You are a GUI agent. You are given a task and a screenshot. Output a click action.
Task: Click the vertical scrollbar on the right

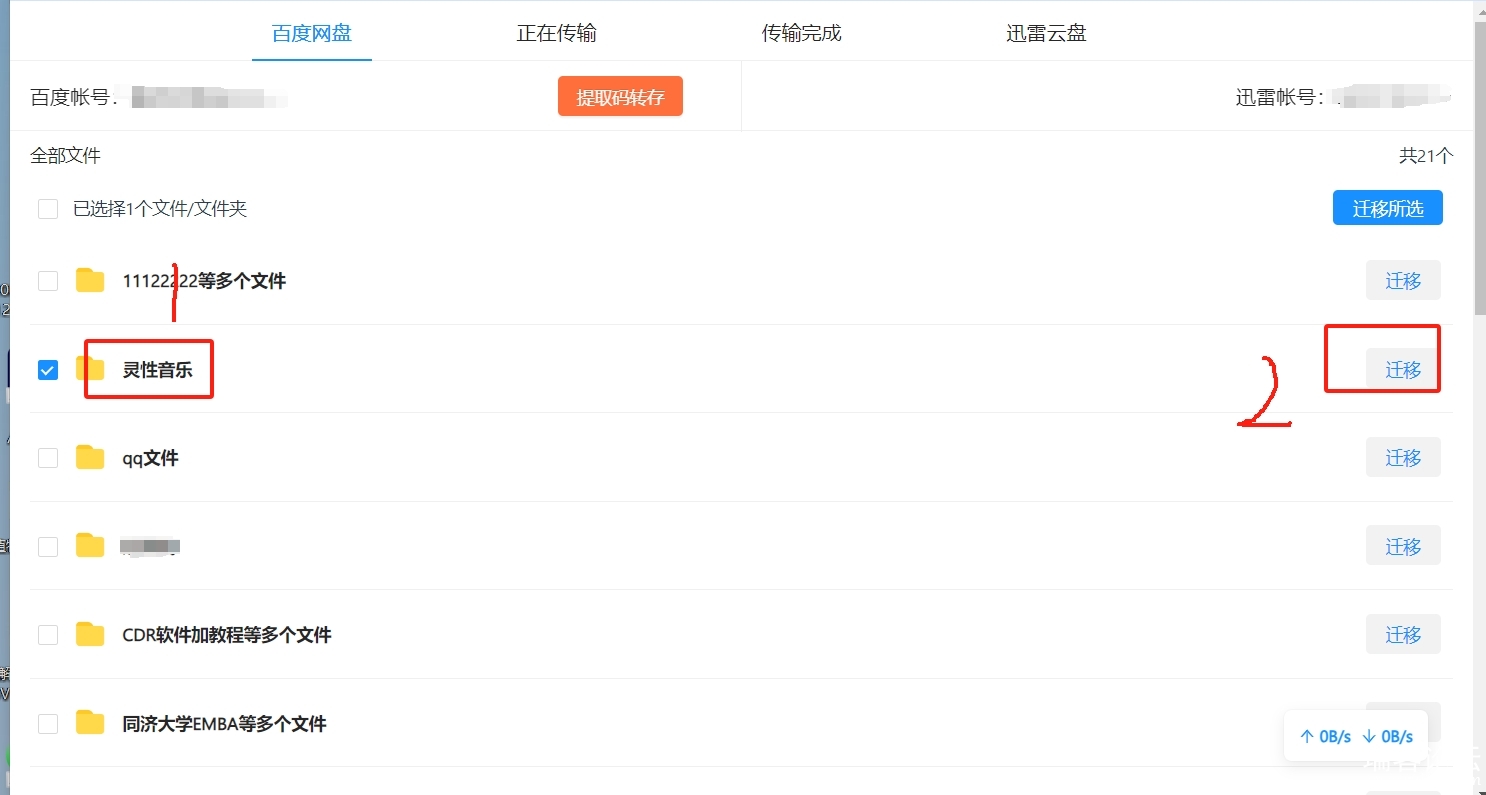[x=1479, y=170]
